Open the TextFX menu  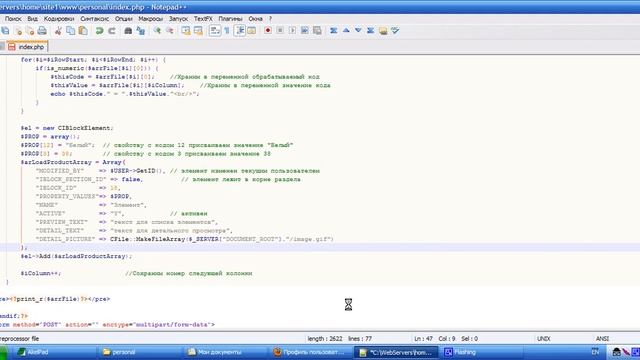click(203, 19)
